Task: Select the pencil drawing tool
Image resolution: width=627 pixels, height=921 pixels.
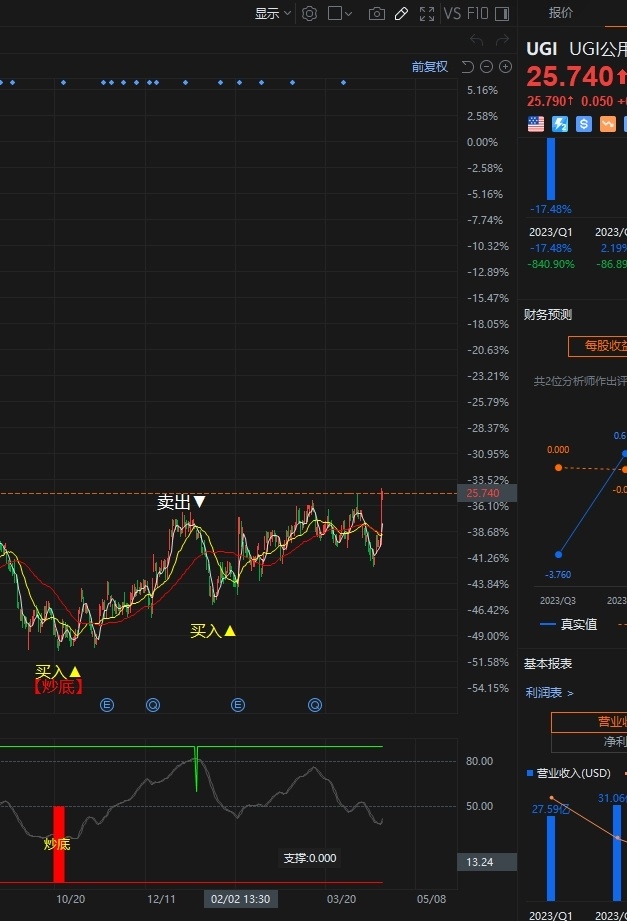Action: point(402,13)
